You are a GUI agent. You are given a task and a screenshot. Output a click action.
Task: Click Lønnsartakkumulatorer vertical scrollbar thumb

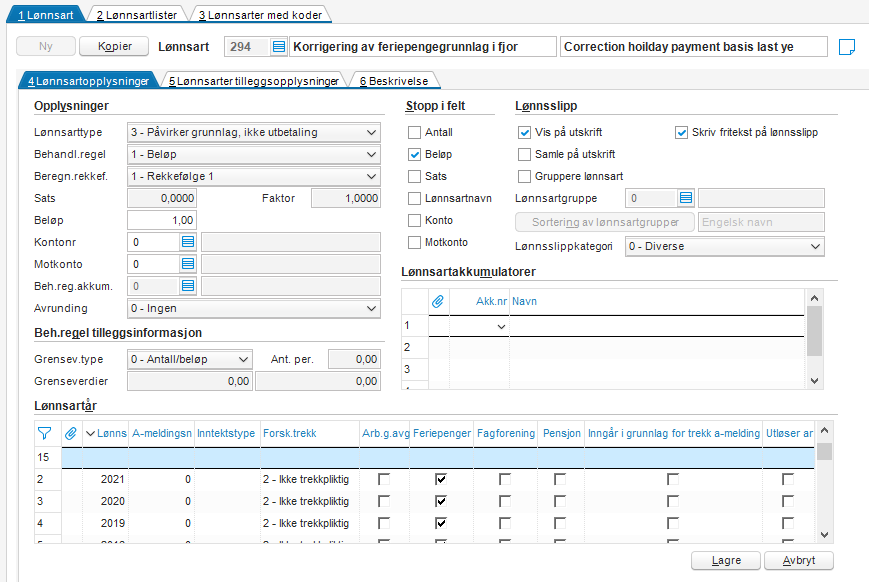[814, 331]
